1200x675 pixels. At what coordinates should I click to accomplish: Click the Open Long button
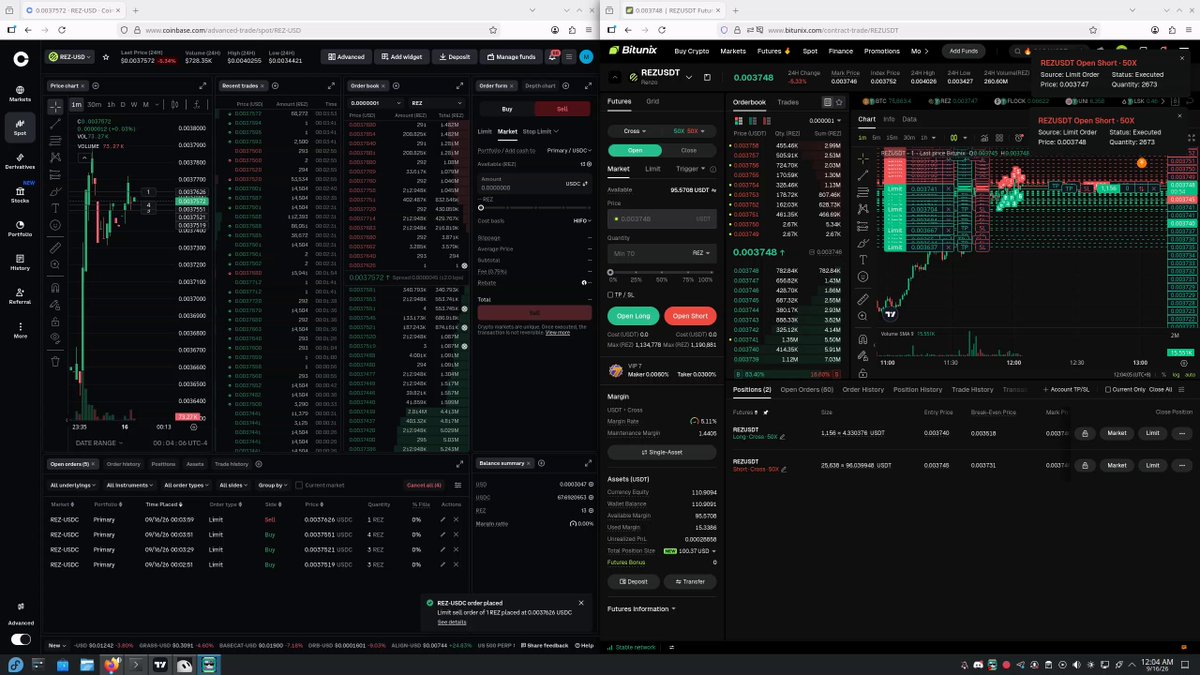(633, 316)
